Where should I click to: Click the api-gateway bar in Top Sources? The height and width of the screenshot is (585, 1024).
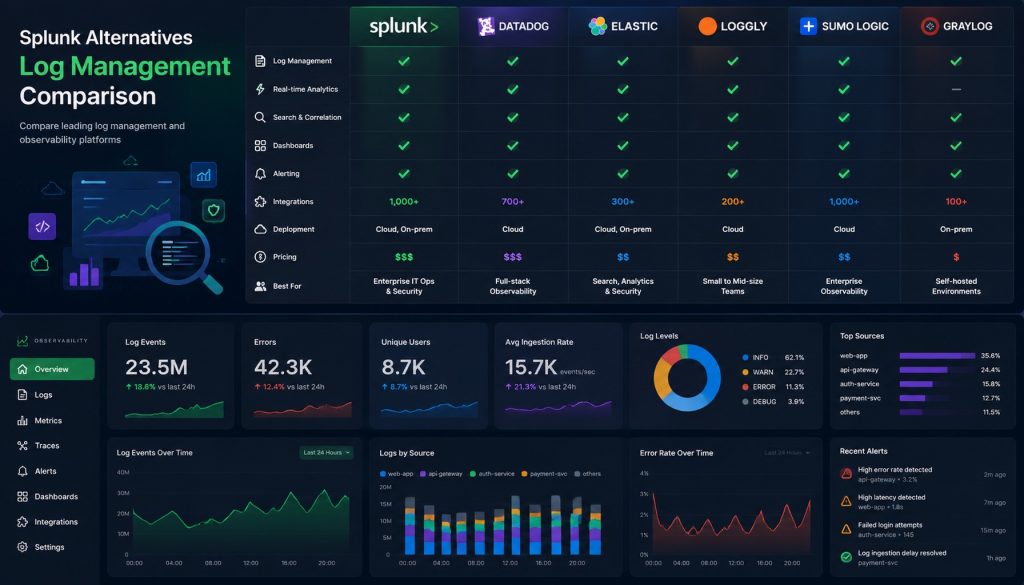coord(923,370)
